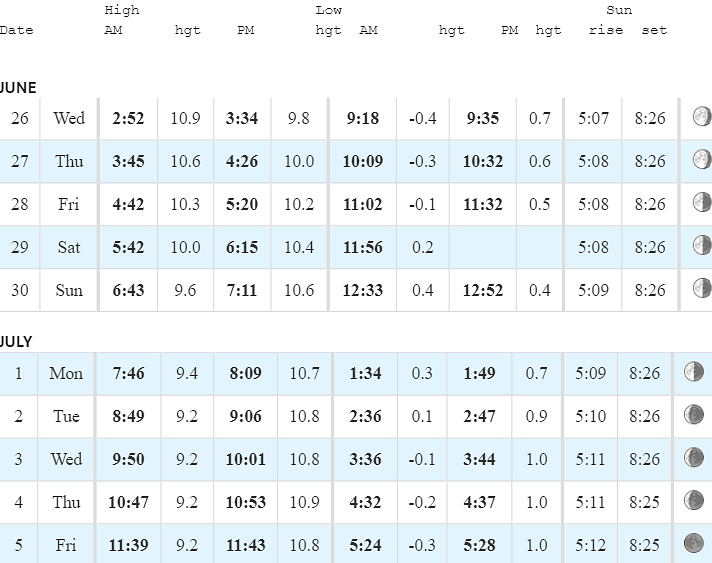Select the JULY month heading
Screen dimensions: 712x563
(x=15, y=341)
